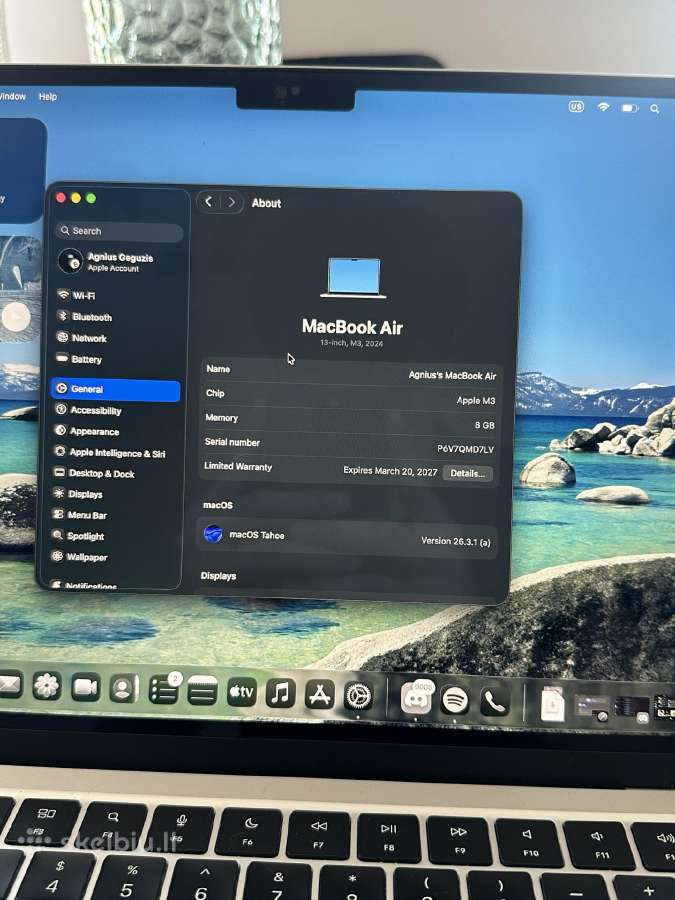This screenshot has height=900, width=675.
Task: Launch Photos from the Dock
Action: point(47,686)
